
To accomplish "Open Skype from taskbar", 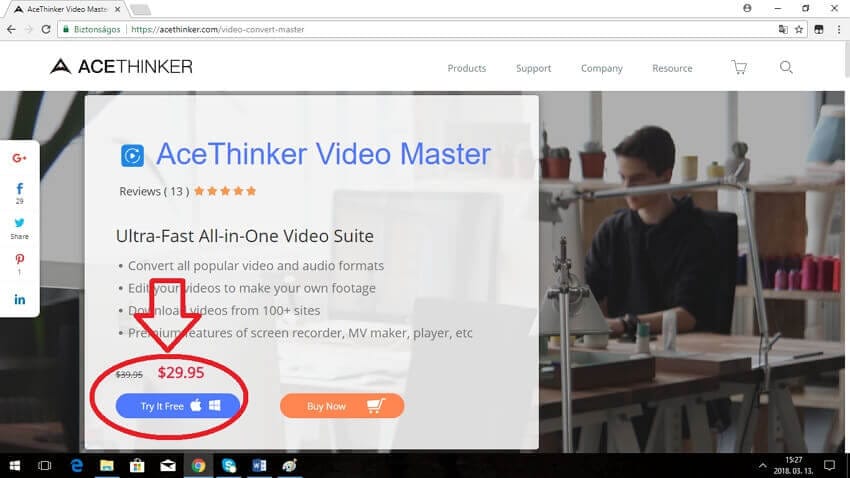I will [229, 466].
